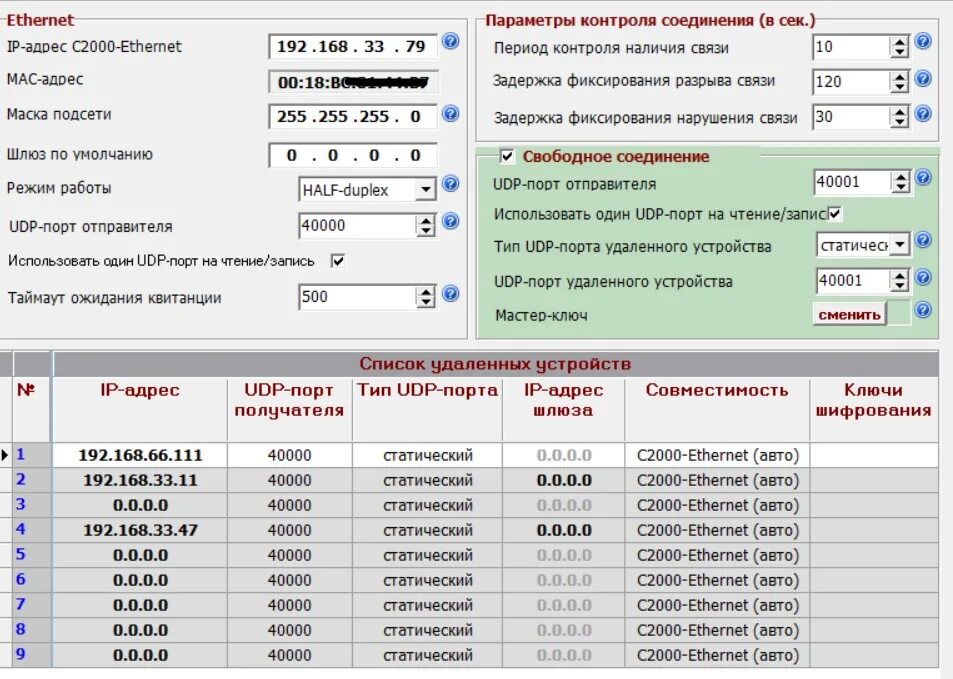Click stepper of Свободное соединение UDP-порт отправителя
Image resolution: width=953 pixels, height=679 pixels.
click(900, 182)
